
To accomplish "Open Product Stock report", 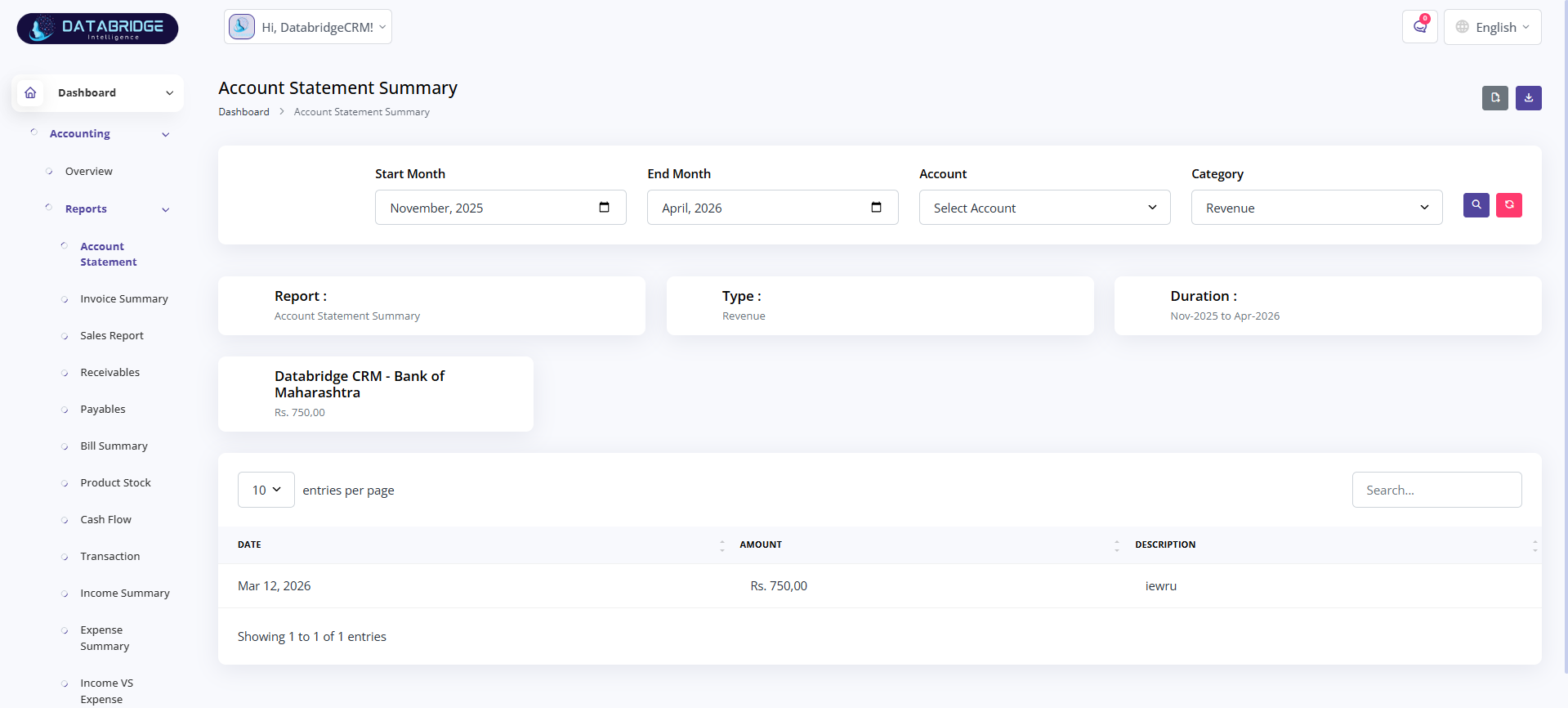I will [116, 482].
